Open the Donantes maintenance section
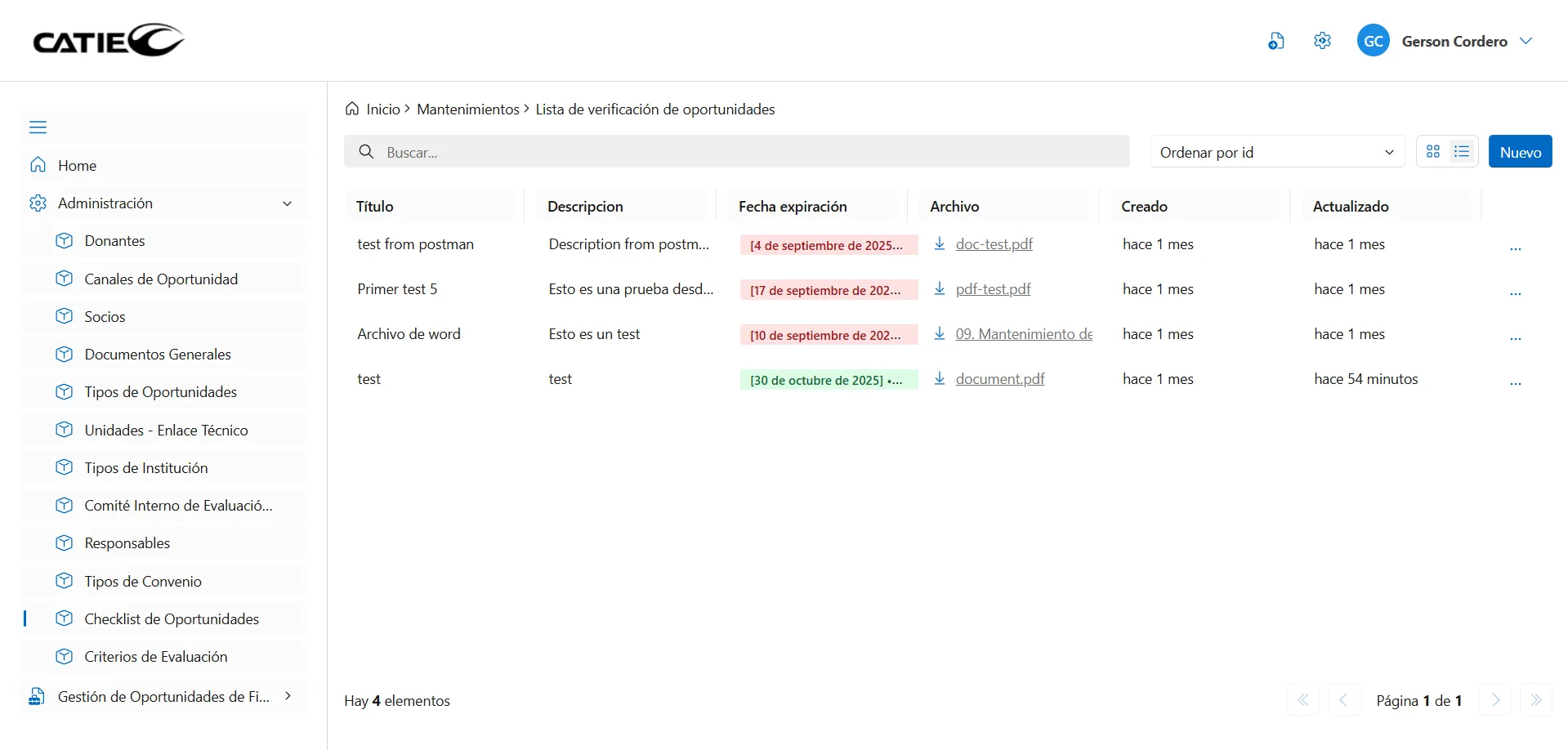Image resolution: width=1568 pixels, height=750 pixels. [x=114, y=240]
